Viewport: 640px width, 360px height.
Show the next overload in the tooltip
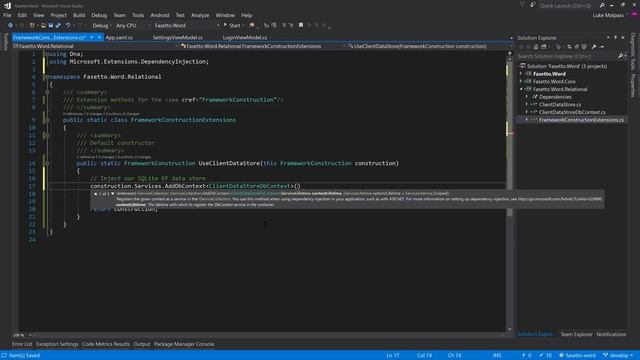(113, 194)
